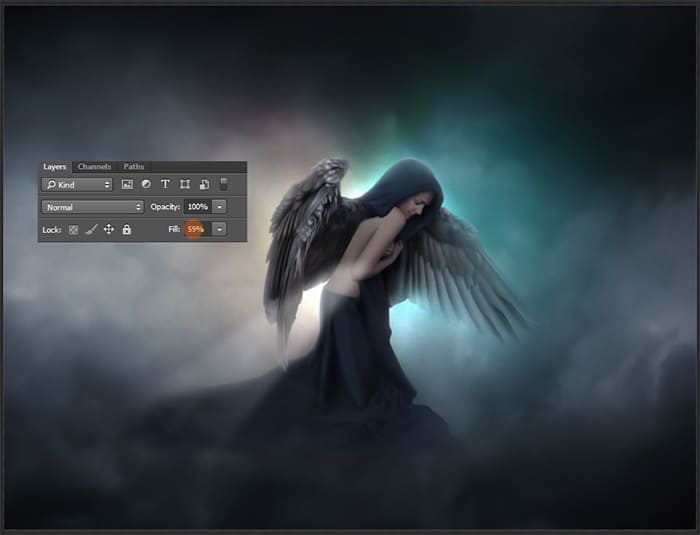Filter for smart objects icon

coord(204,184)
